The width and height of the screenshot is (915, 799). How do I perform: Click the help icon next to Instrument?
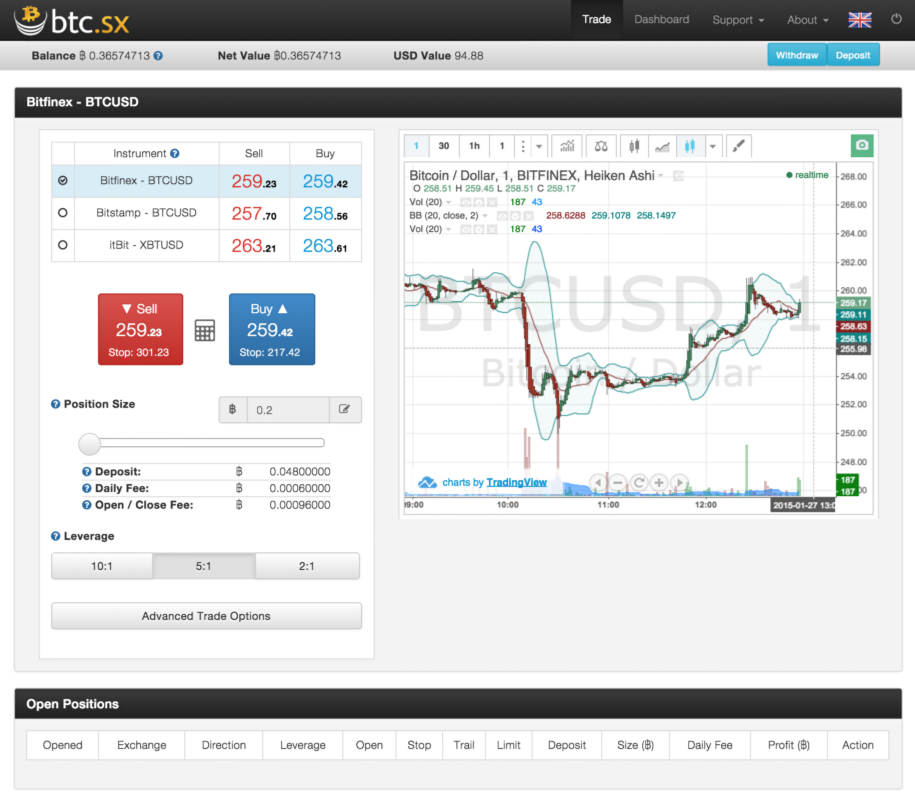(x=174, y=153)
